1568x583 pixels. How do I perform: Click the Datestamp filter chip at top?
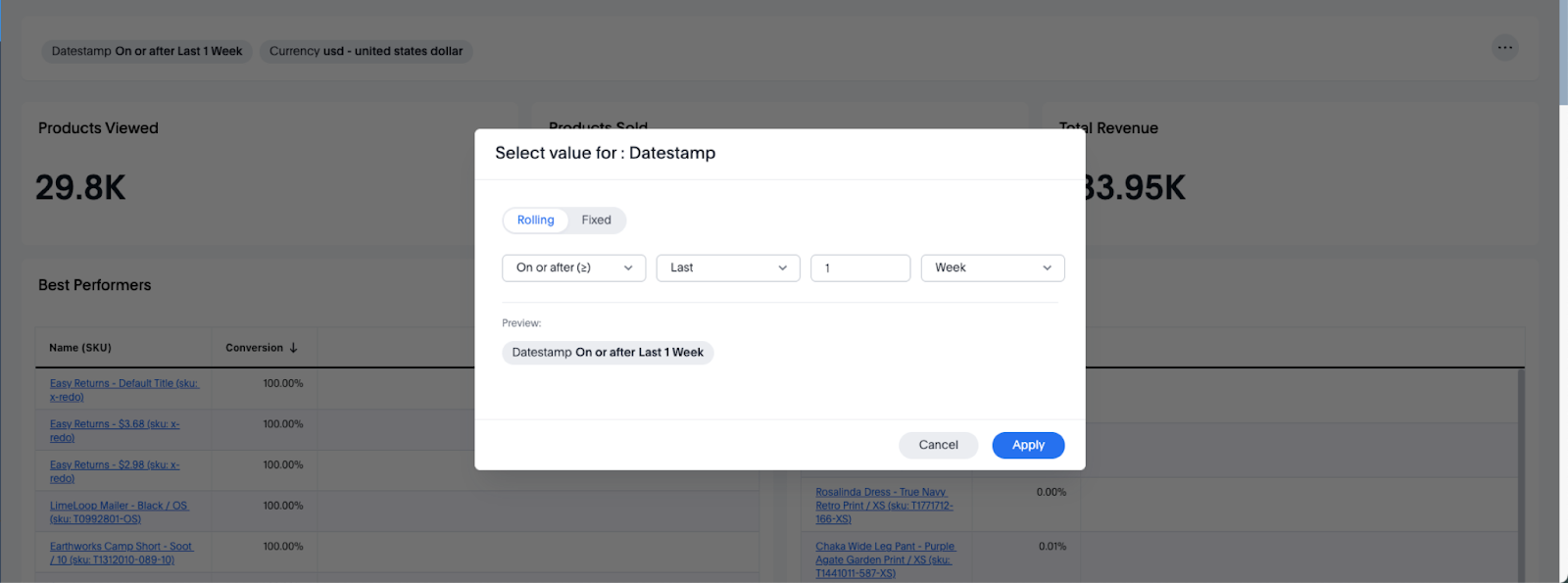(x=147, y=51)
